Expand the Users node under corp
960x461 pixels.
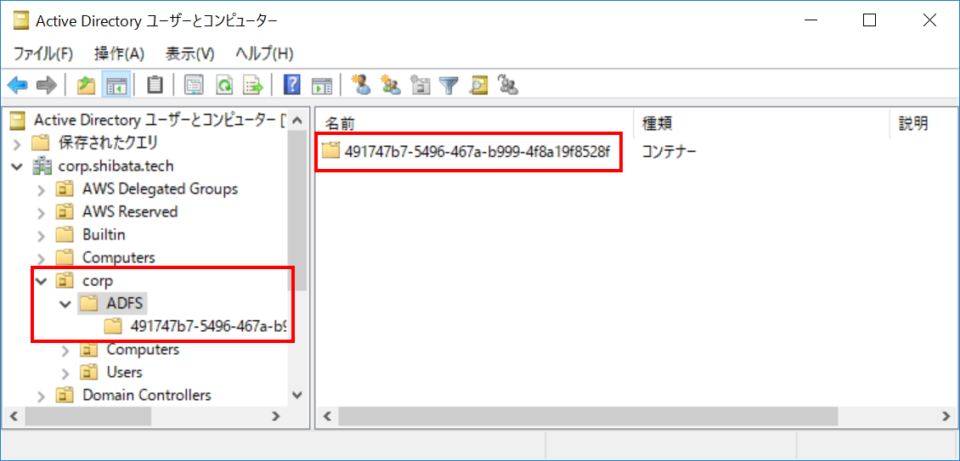click(x=66, y=372)
